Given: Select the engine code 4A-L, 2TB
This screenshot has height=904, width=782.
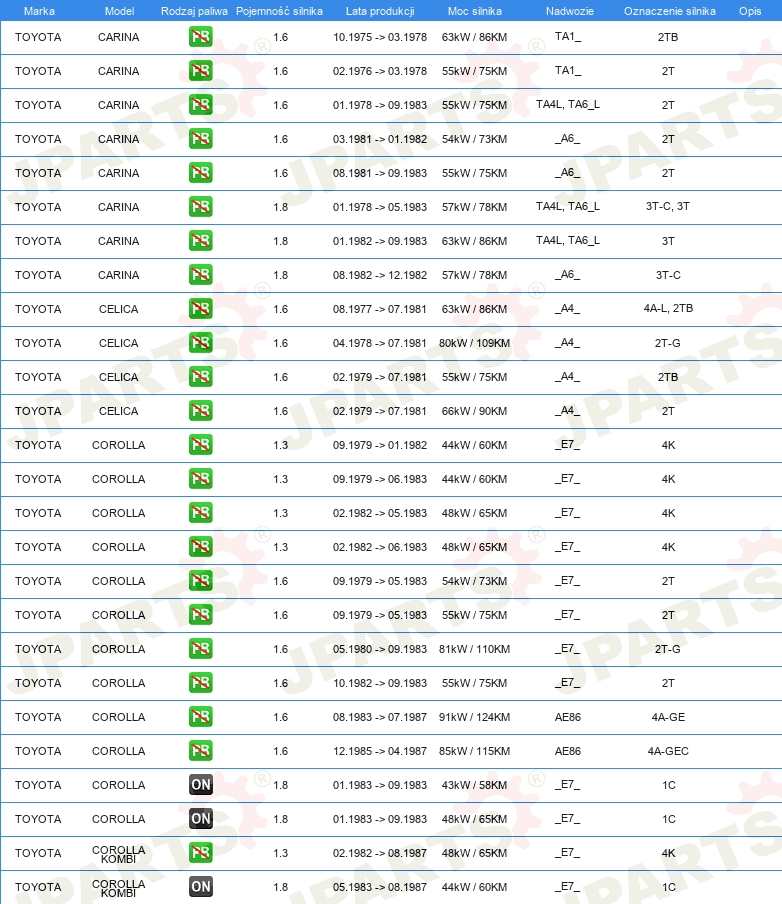Looking at the screenshot, I should 668,308.
